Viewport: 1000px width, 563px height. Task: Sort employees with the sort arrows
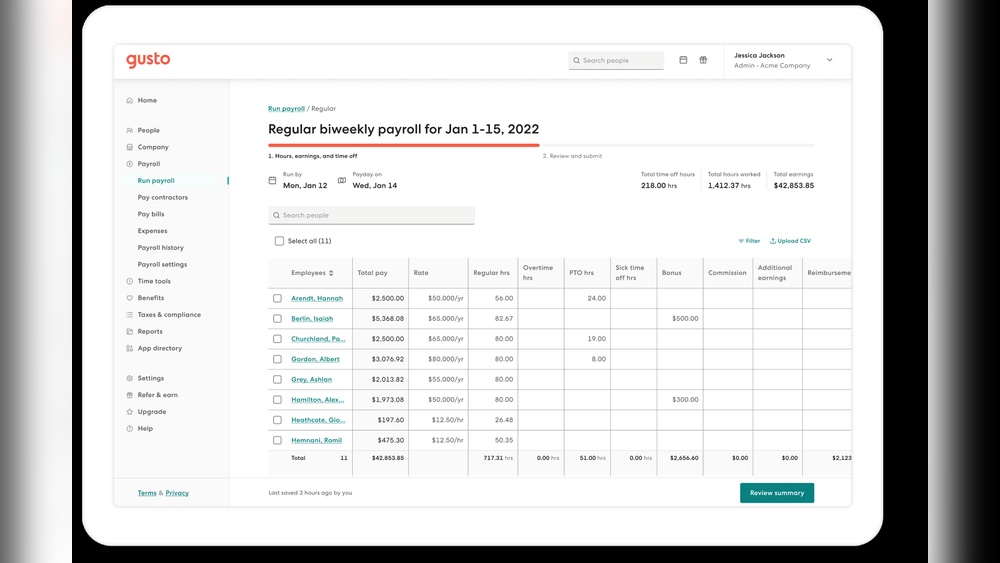pos(331,273)
